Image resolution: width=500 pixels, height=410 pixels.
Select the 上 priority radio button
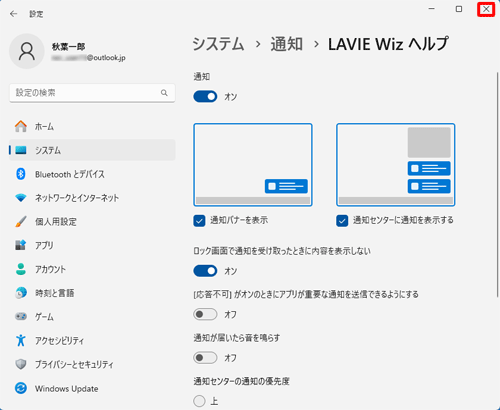(x=199, y=401)
